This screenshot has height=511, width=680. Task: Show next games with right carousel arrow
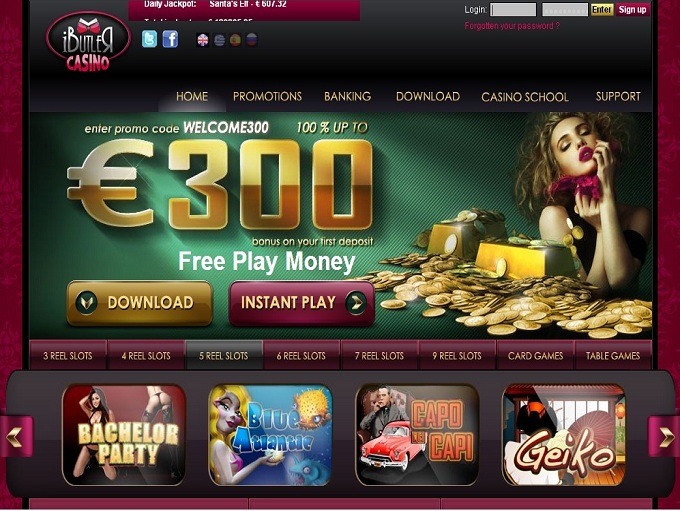[664, 436]
